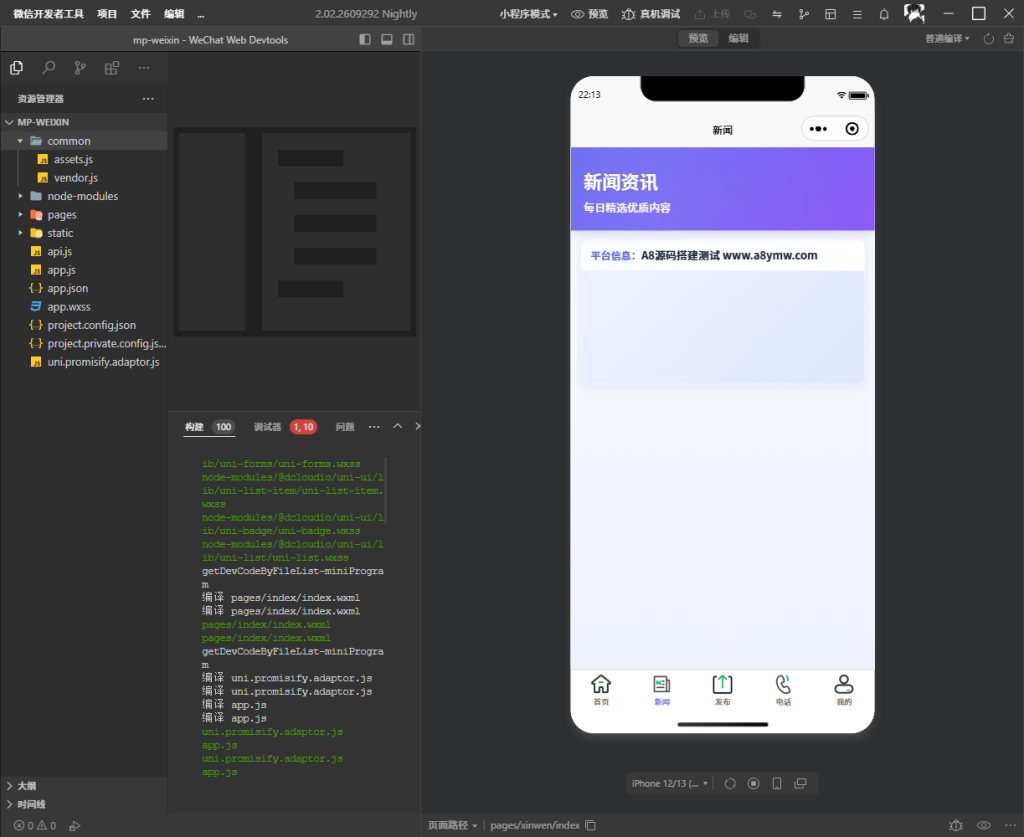The width and height of the screenshot is (1024, 837).
Task: Open the Extensions view icon
Action: pos(112,68)
